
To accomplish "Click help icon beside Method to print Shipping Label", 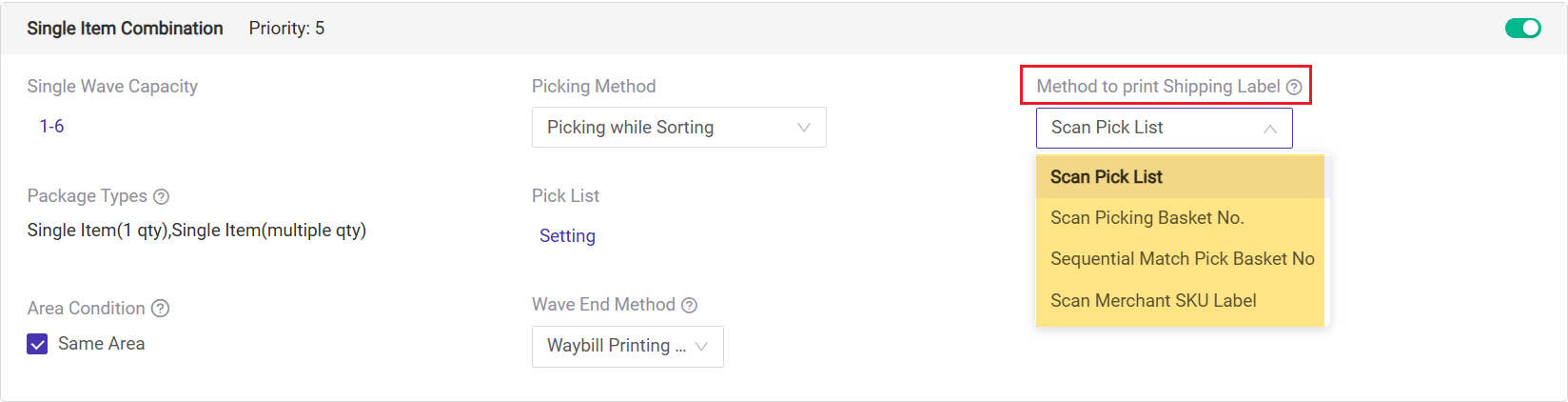I will pyautogui.click(x=1294, y=88).
